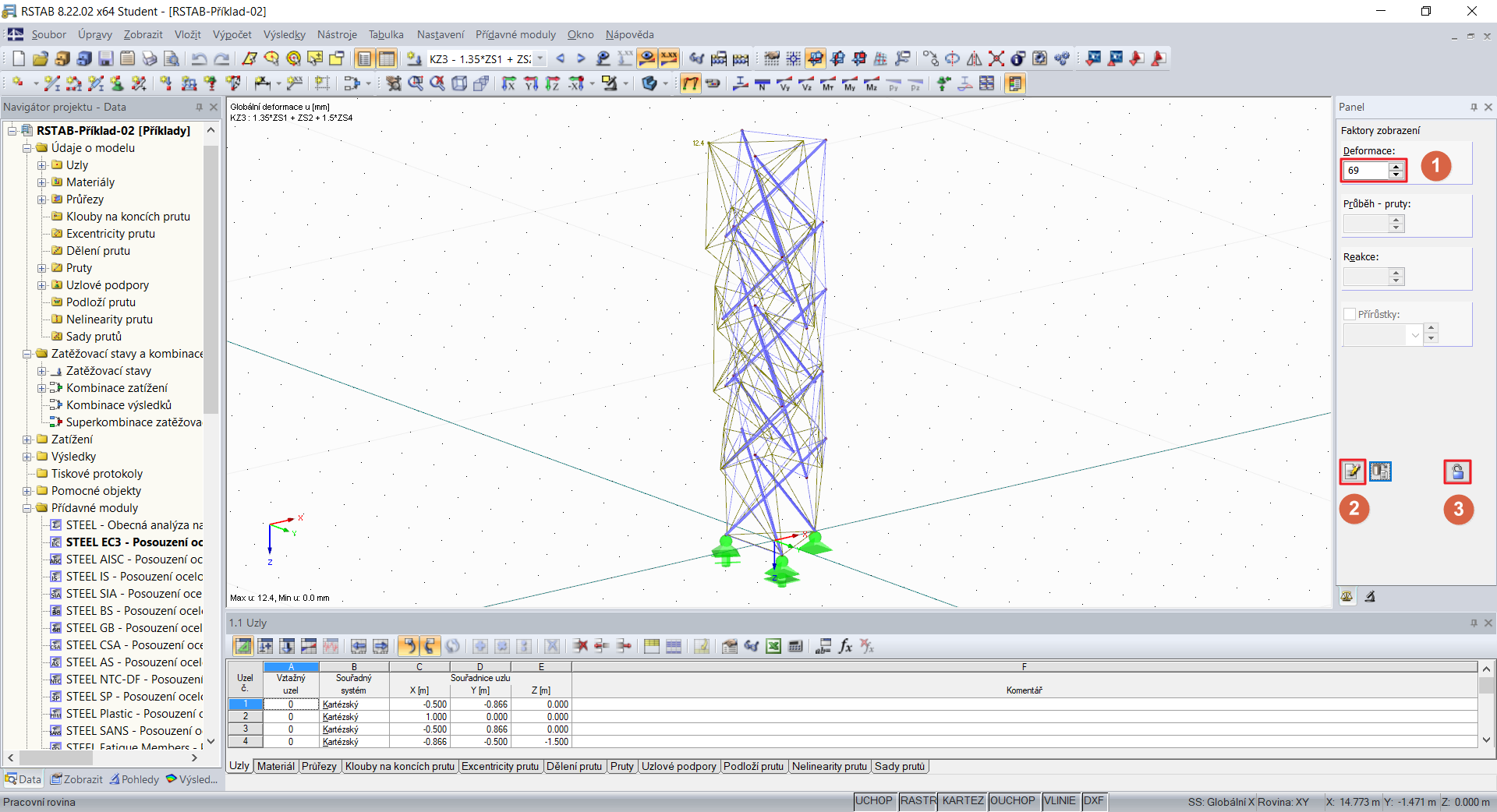The image size is (1497, 812).
Task: Toggle RASTR grid in status bar
Action: pos(918,801)
